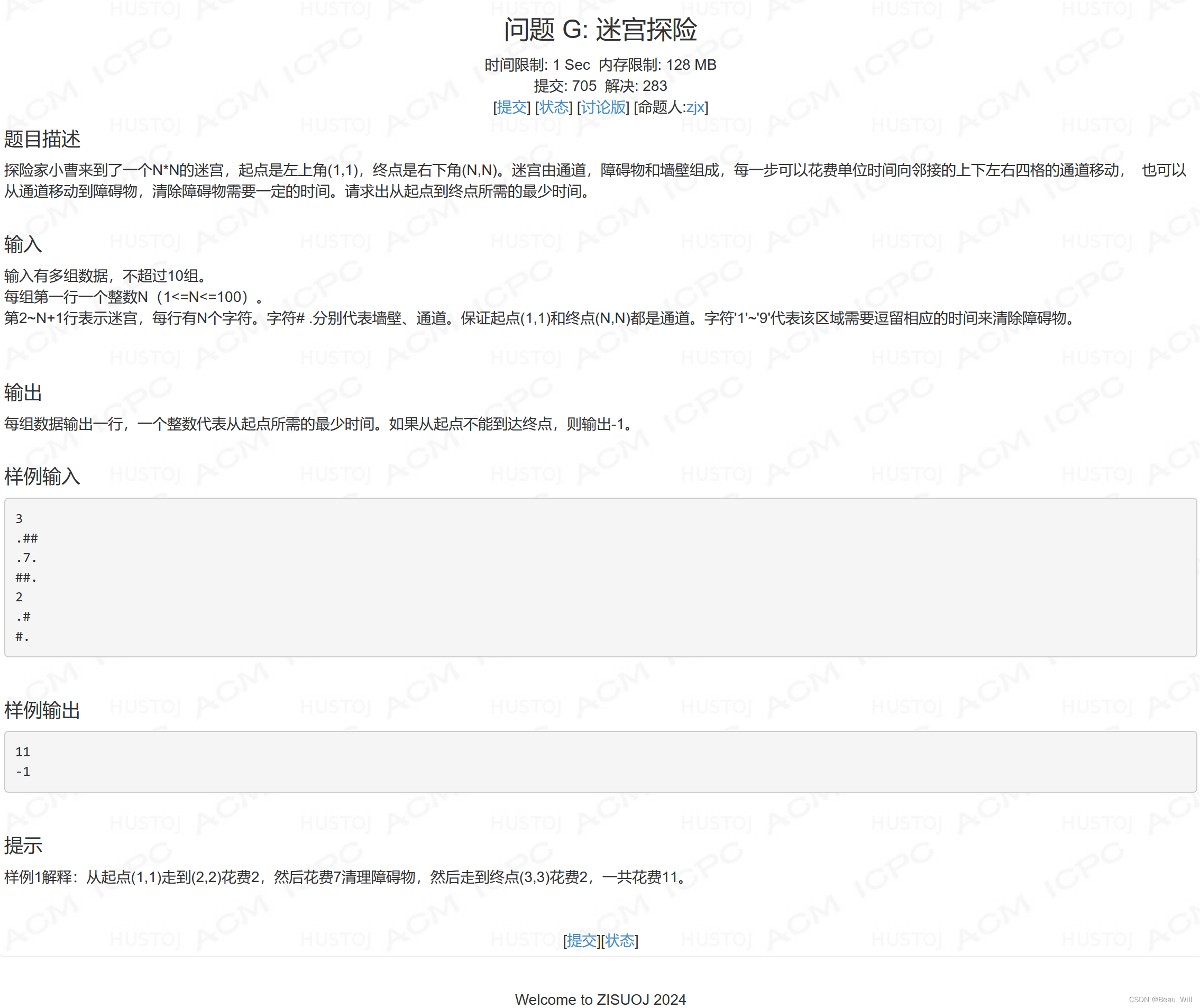Screen dimensions: 1200x1008
Task: Click the bottom 提交 submit link
Action: [582, 941]
